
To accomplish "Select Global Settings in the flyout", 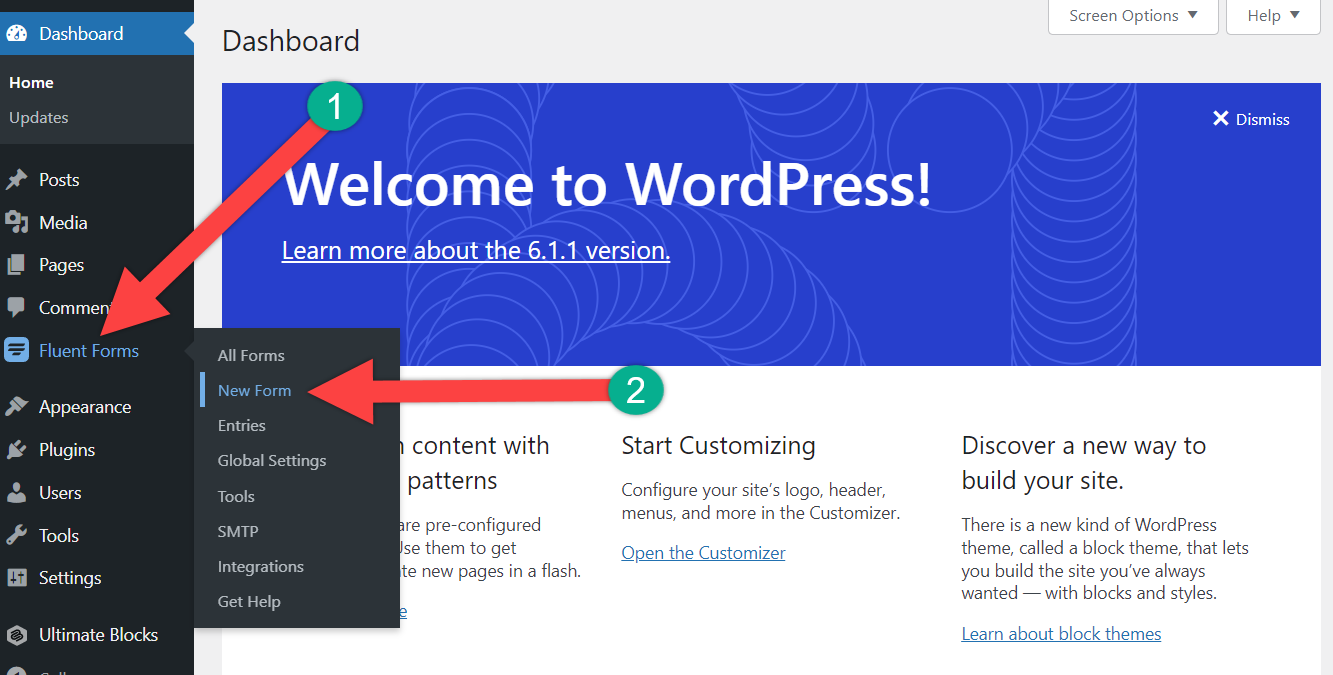I will click(272, 461).
